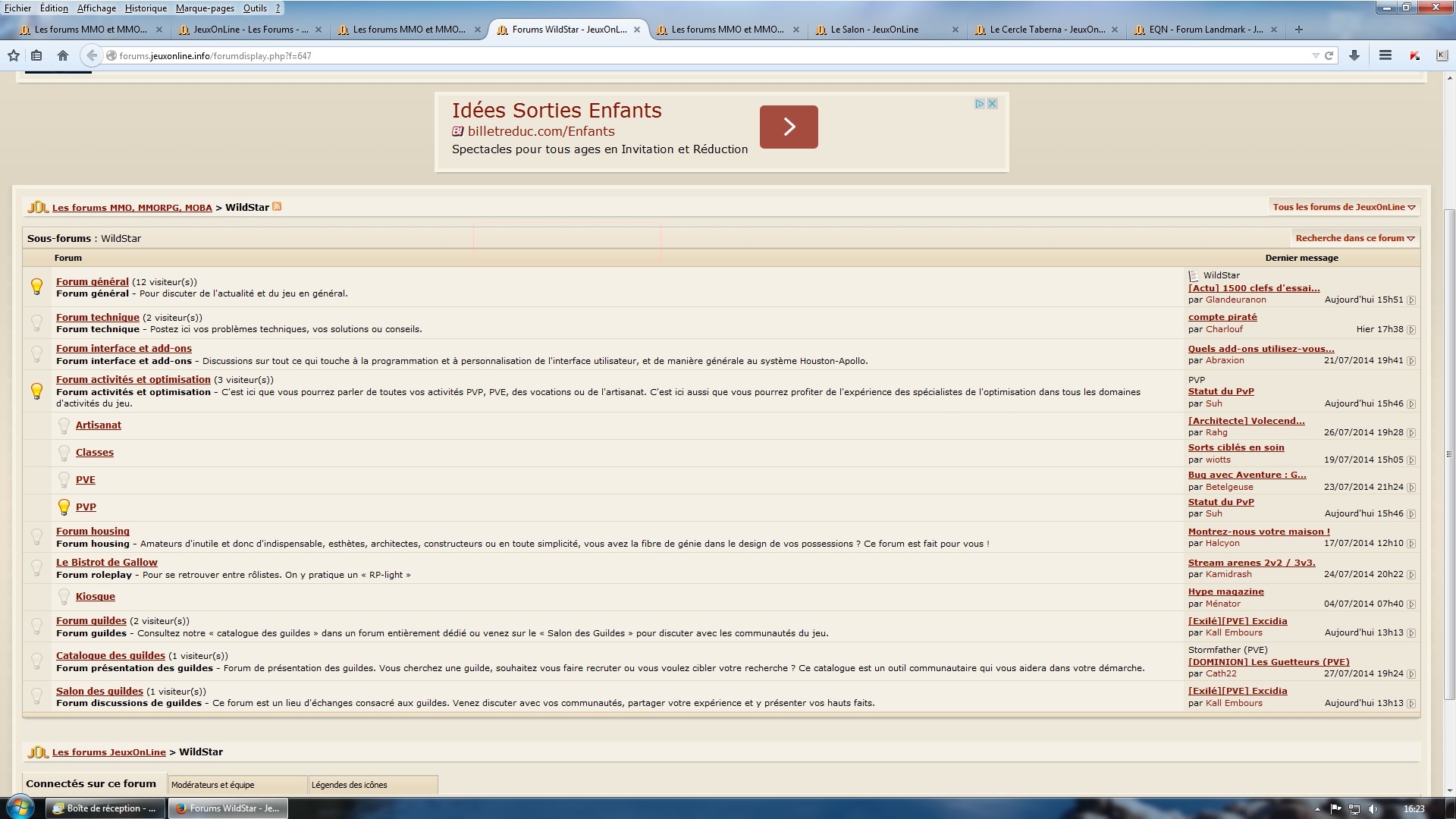Close the advertisement with the X icon
The height and width of the screenshot is (819, 1456).
click(x=992, y=104)
